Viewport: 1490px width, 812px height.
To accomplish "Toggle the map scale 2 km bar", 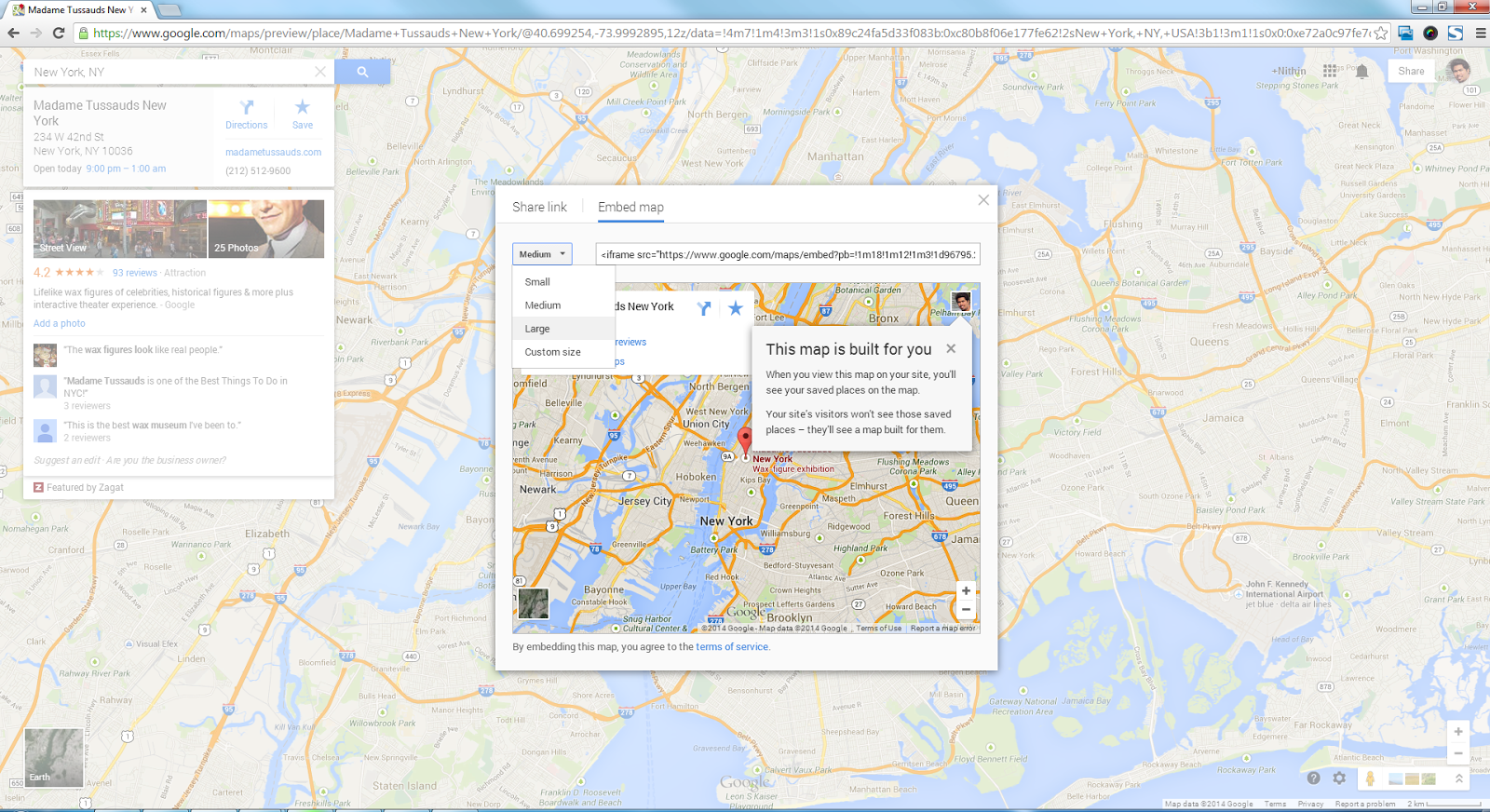I will pos(1443,804).
